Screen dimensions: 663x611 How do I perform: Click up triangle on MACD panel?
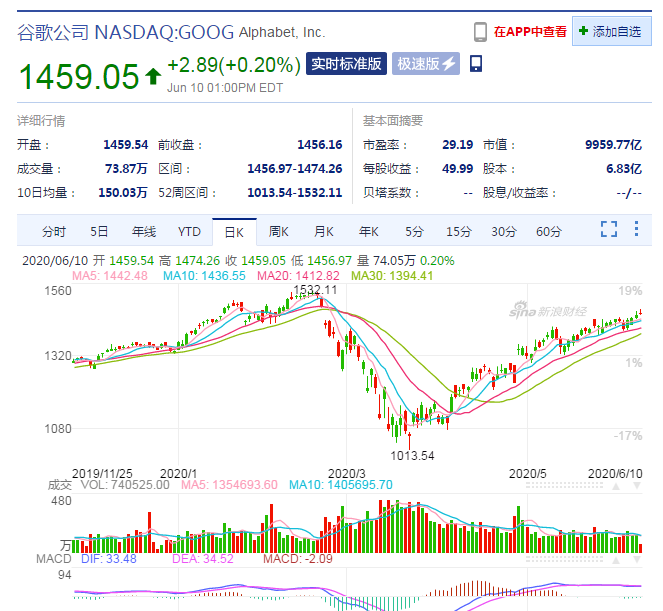(x=616, y=561)
